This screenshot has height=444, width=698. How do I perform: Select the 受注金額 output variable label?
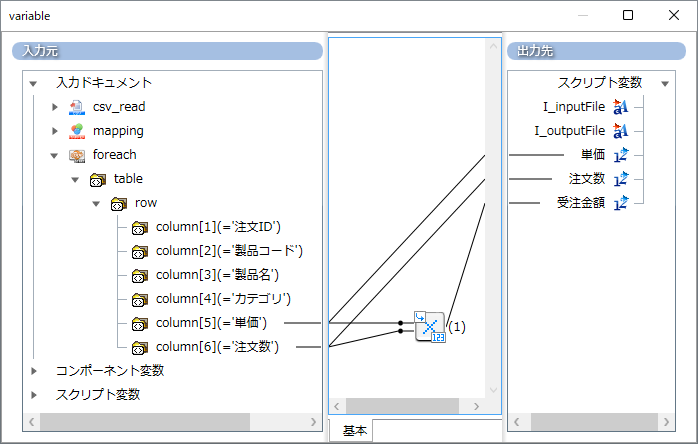[x=581, y=203]
